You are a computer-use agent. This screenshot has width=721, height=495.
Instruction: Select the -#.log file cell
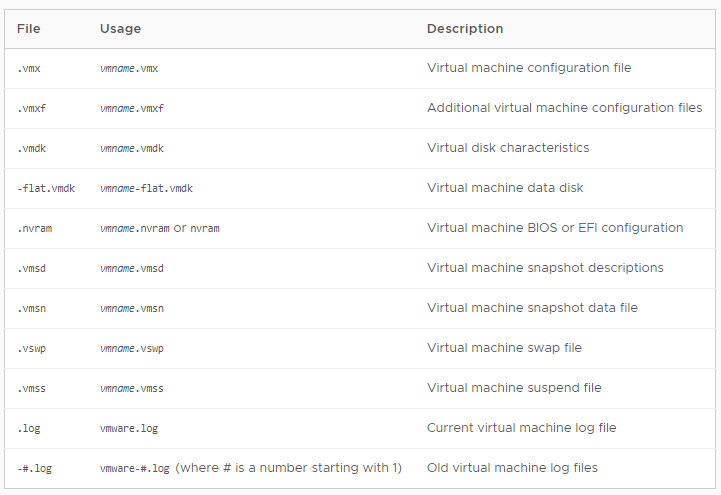(x=34, y=468)
